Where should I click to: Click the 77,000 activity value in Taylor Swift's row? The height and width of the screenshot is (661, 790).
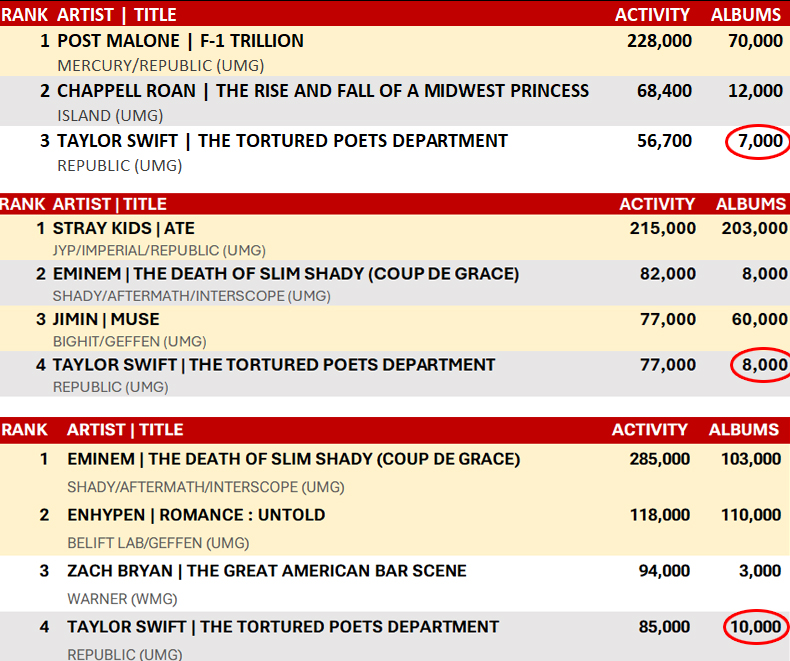(x=668, y=364)
